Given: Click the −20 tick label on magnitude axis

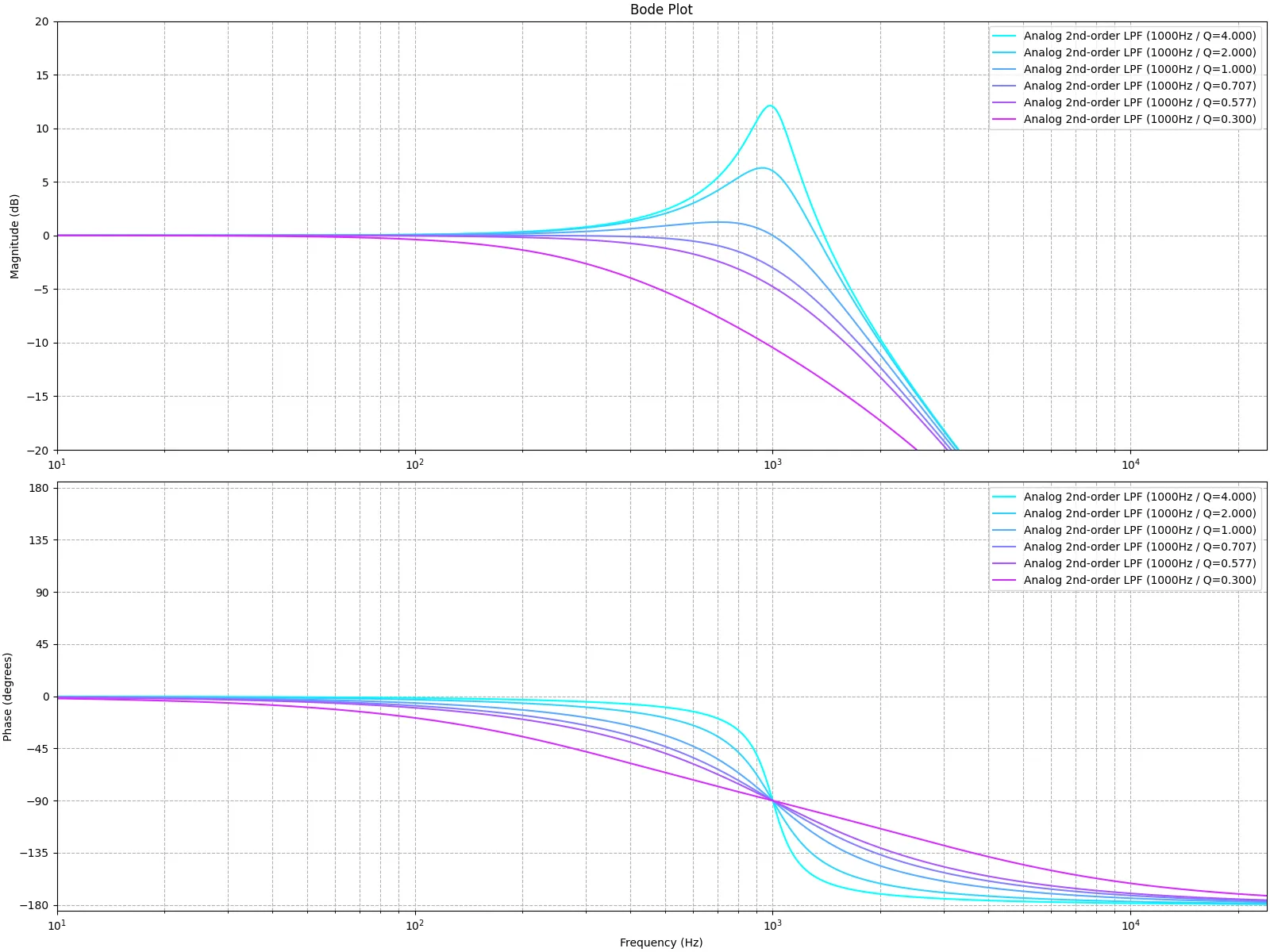Looking at the screenshot, I should [37, 450].
